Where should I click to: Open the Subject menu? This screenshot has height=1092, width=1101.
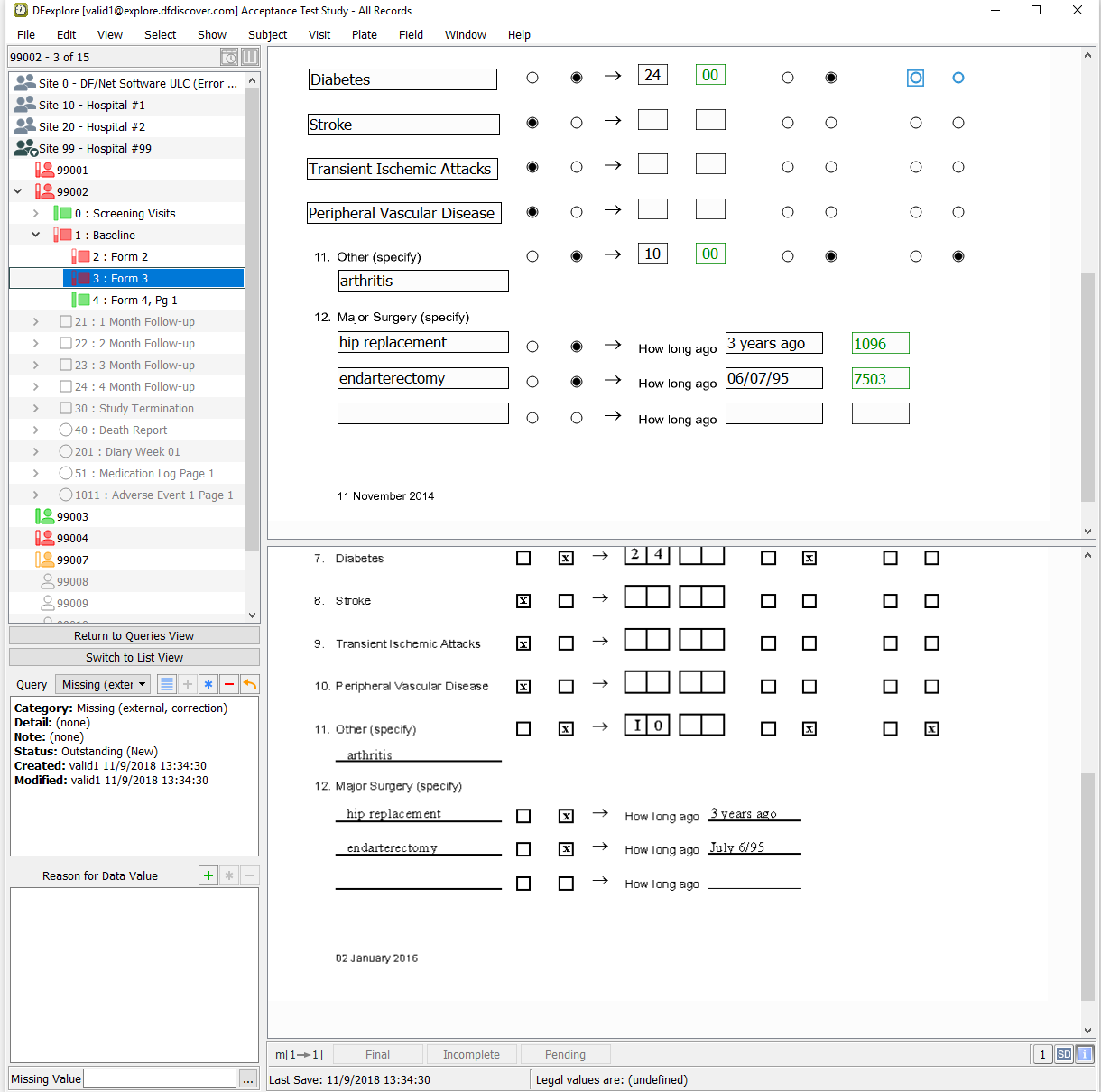click(x=267, y=34)
